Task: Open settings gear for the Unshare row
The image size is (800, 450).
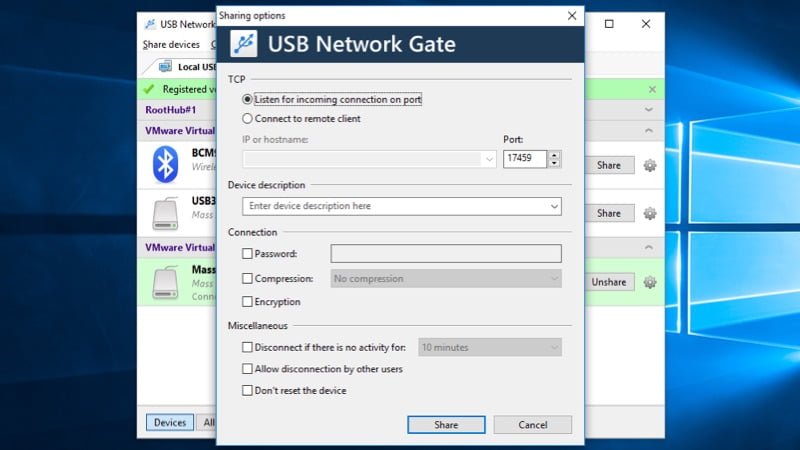Action: click(649, 282)
